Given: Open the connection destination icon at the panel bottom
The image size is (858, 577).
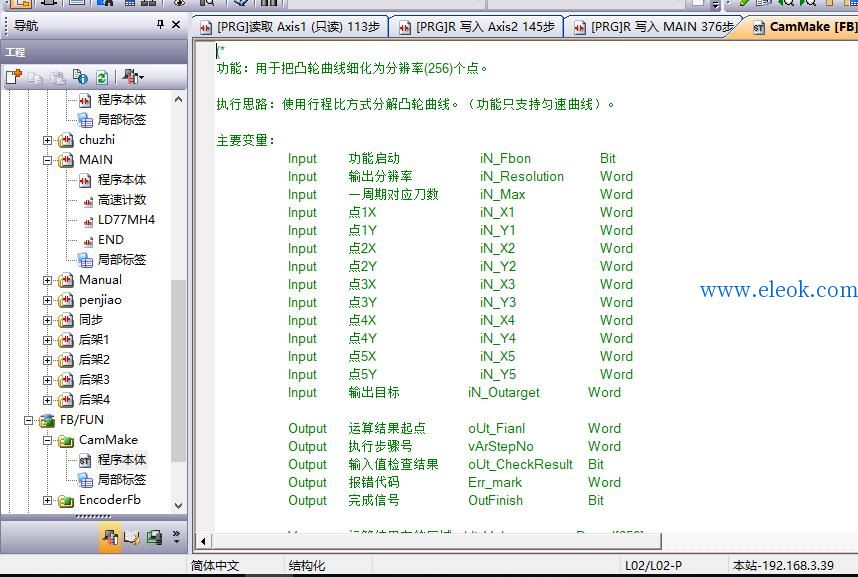Looking at the screenshot, I should click(154, 538).
